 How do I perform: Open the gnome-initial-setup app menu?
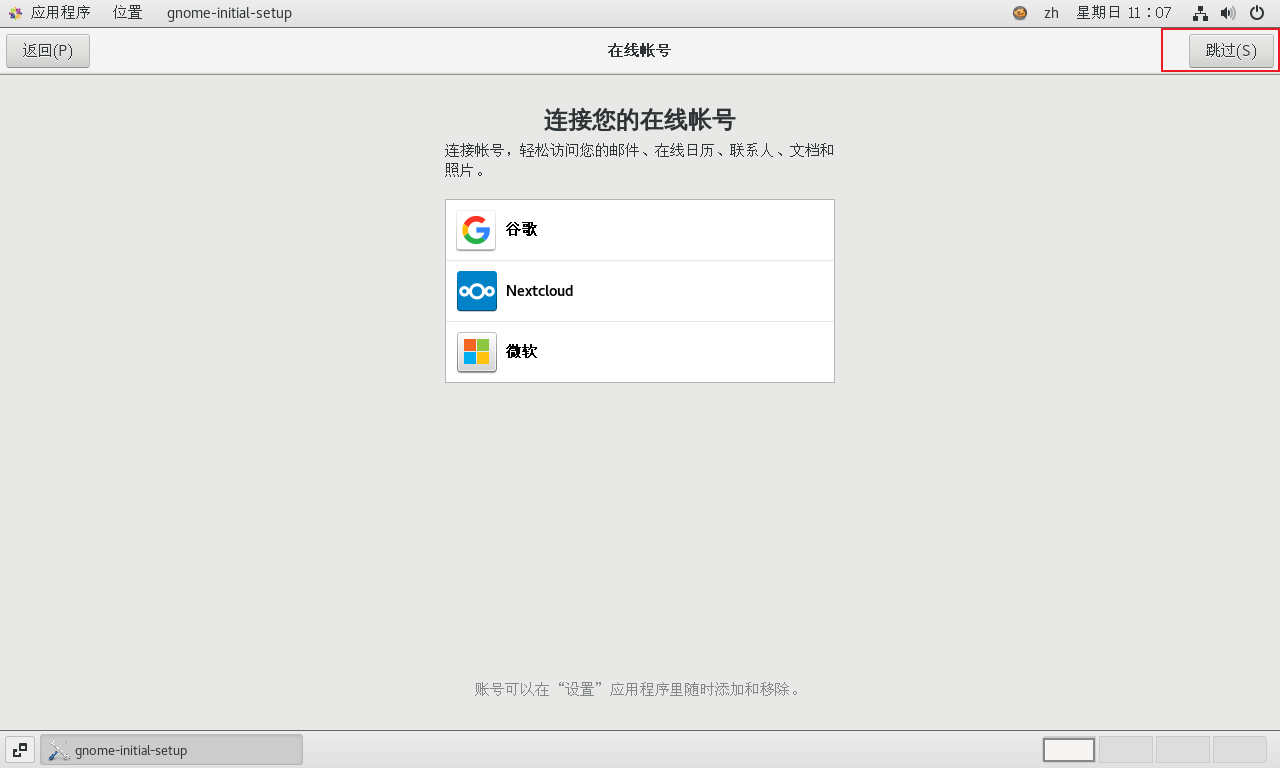coord(229,13)
